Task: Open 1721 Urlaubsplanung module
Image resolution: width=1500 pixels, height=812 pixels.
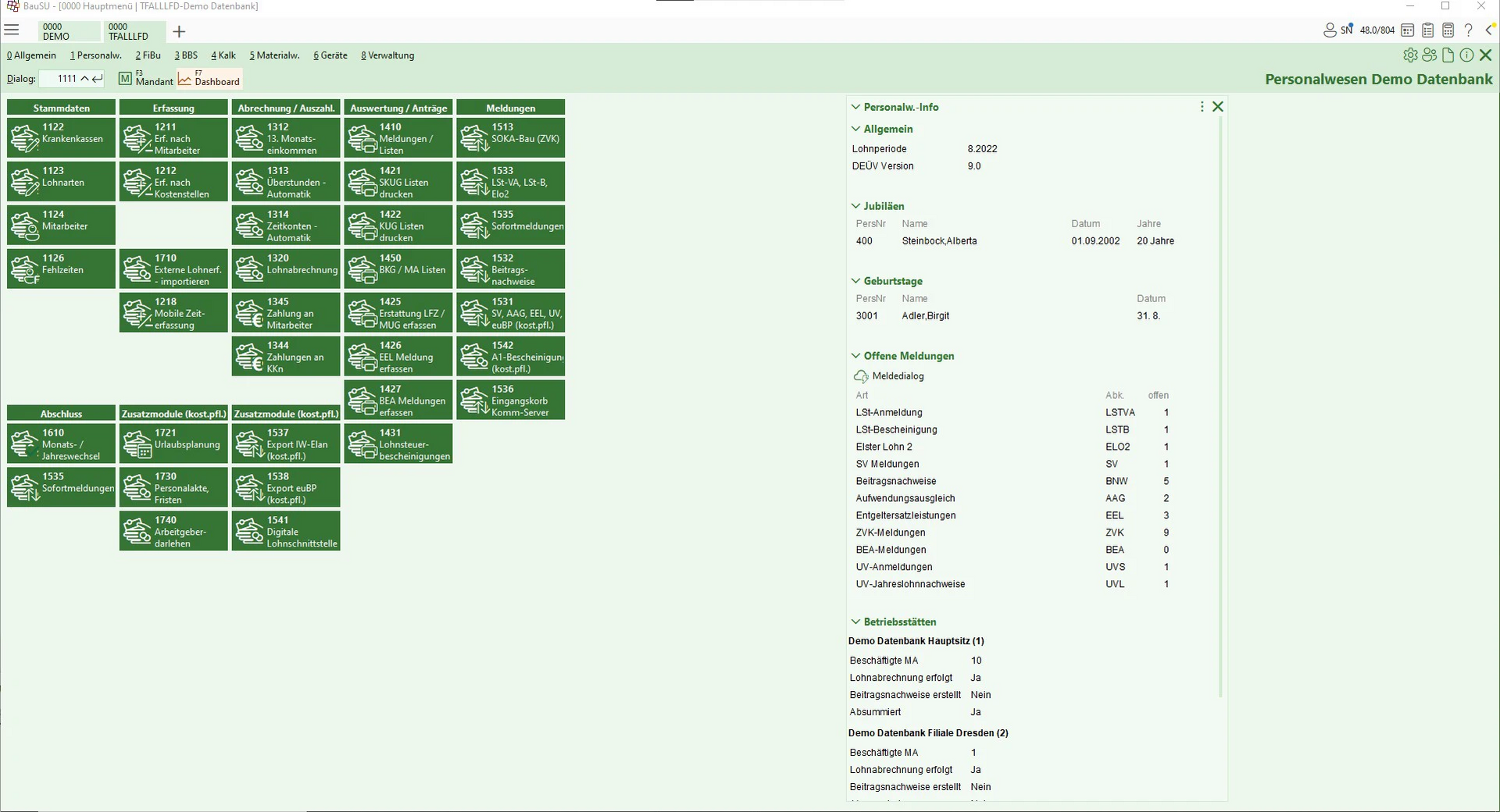Action: tap(173, 443)
